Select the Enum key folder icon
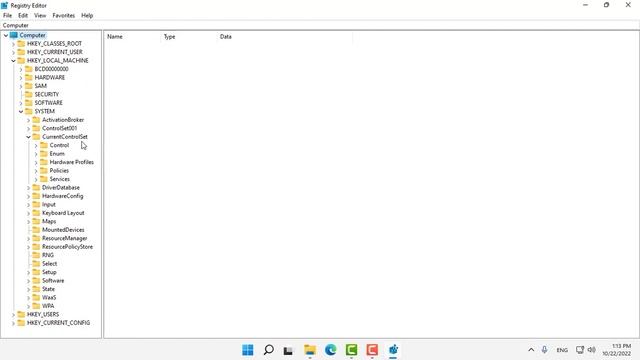 [x=44, y=153]
